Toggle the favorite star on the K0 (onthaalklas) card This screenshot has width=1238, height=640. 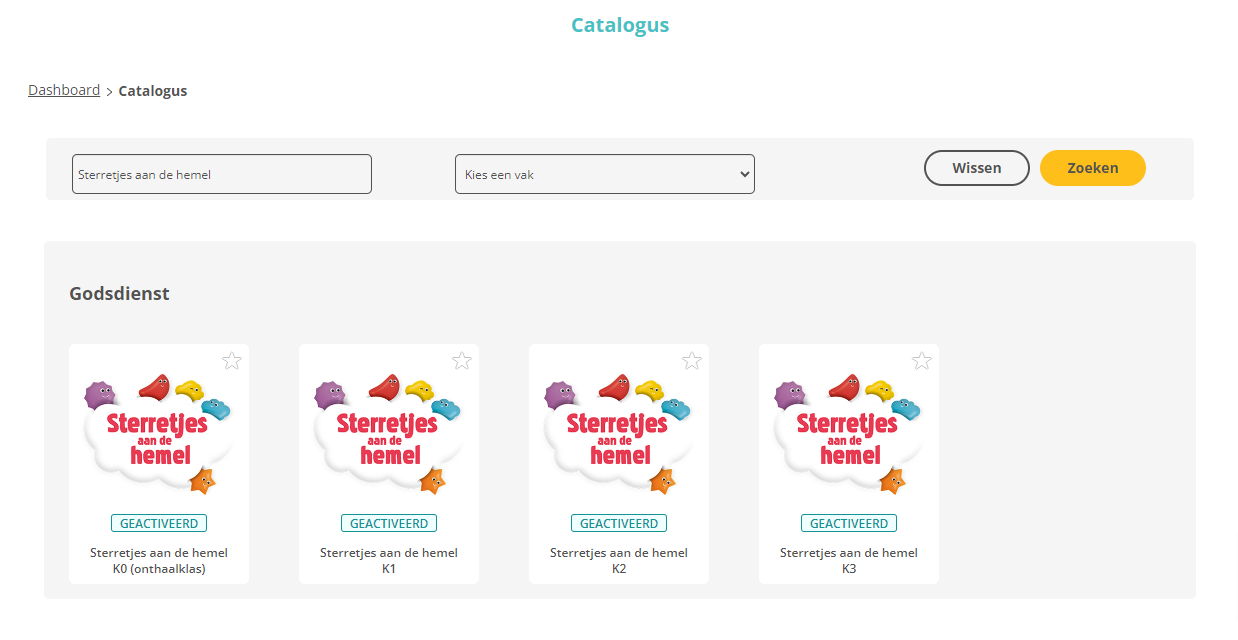pyautogui.click(x=231, y=360)
